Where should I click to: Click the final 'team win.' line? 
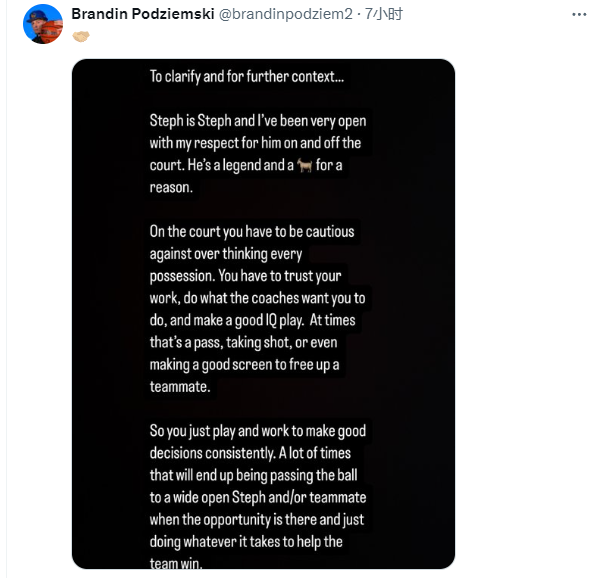176,564
